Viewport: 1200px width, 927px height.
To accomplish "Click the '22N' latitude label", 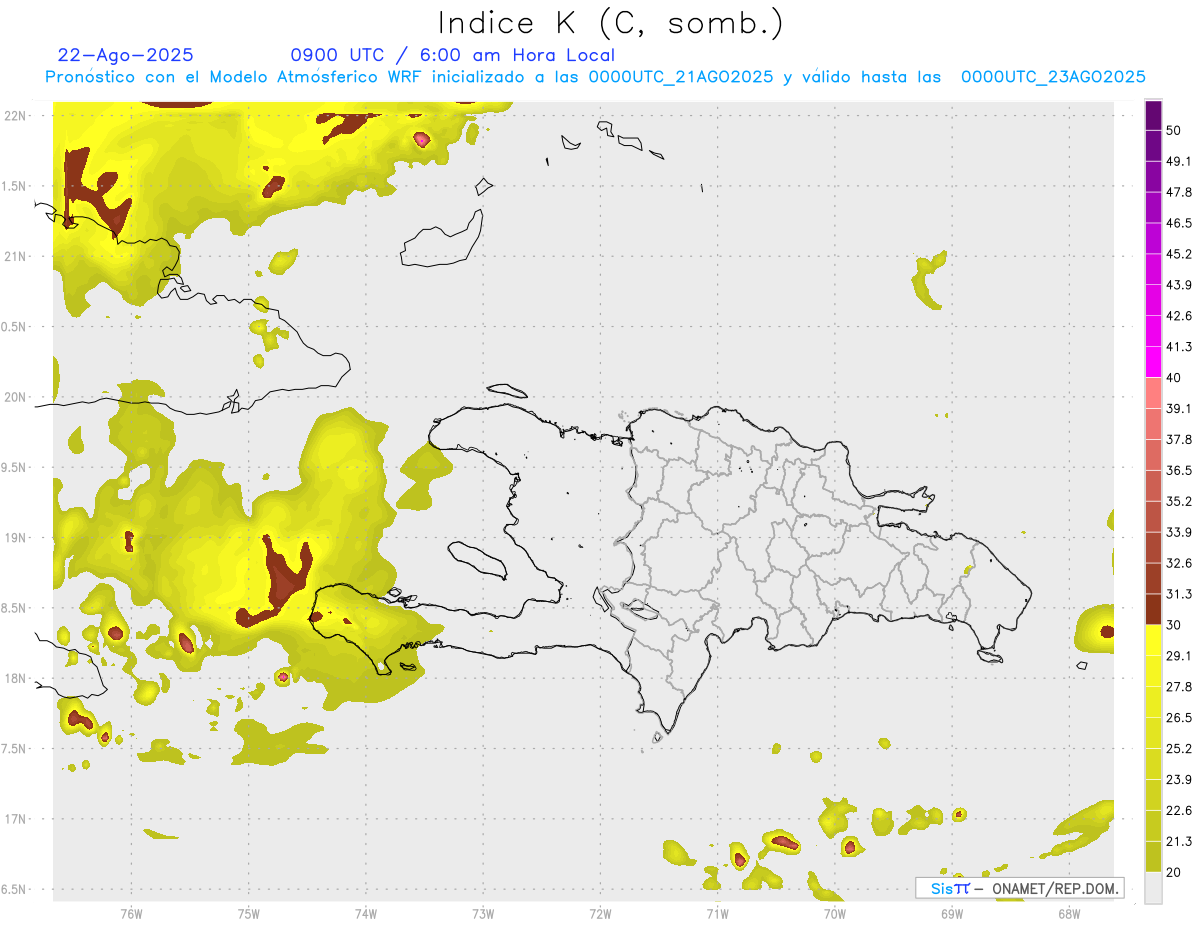I will 16,116.
